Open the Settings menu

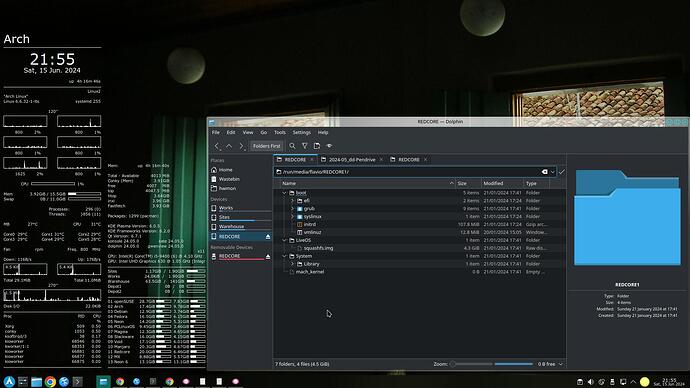tap(302, 132)
